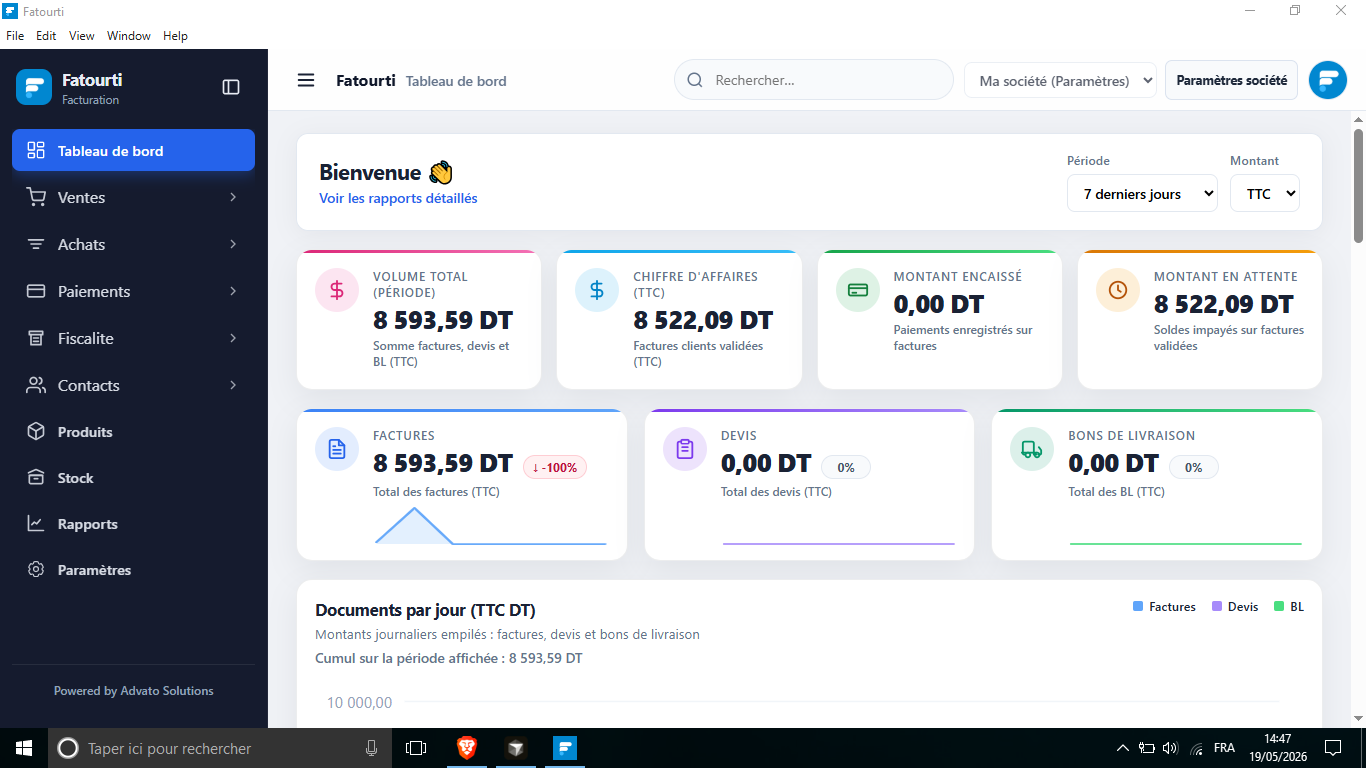Collapse sidebar using the panel toggle icon

[x=231, y=87]
